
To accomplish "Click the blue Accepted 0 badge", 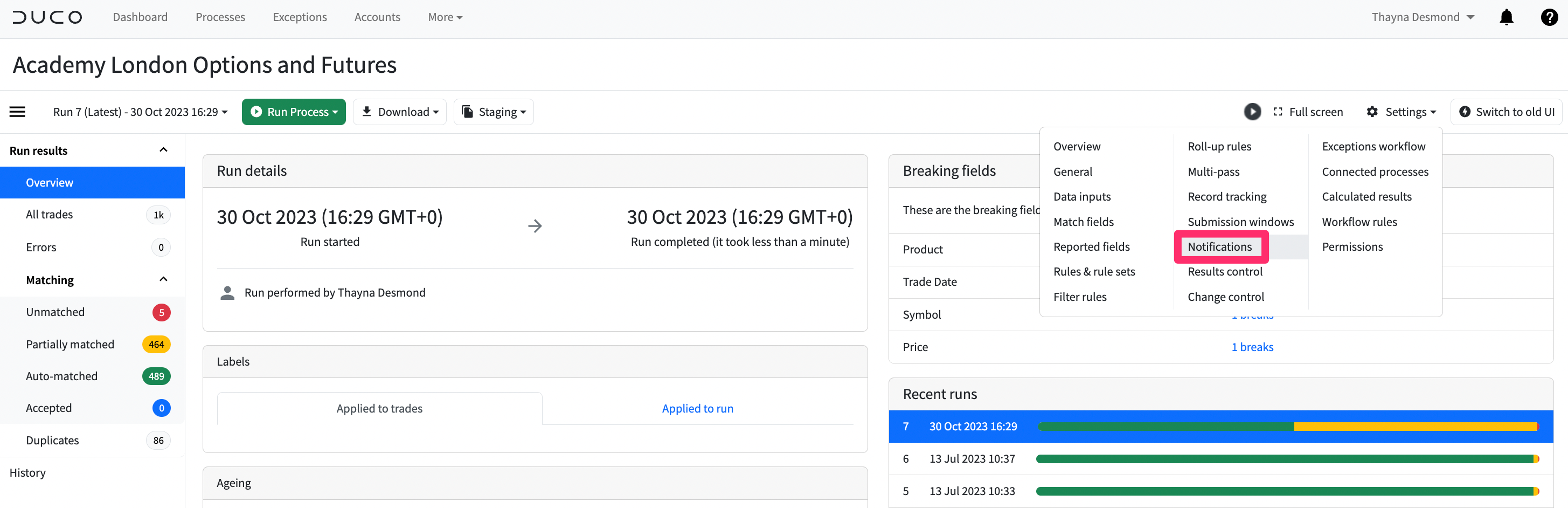I will (161, 408).
